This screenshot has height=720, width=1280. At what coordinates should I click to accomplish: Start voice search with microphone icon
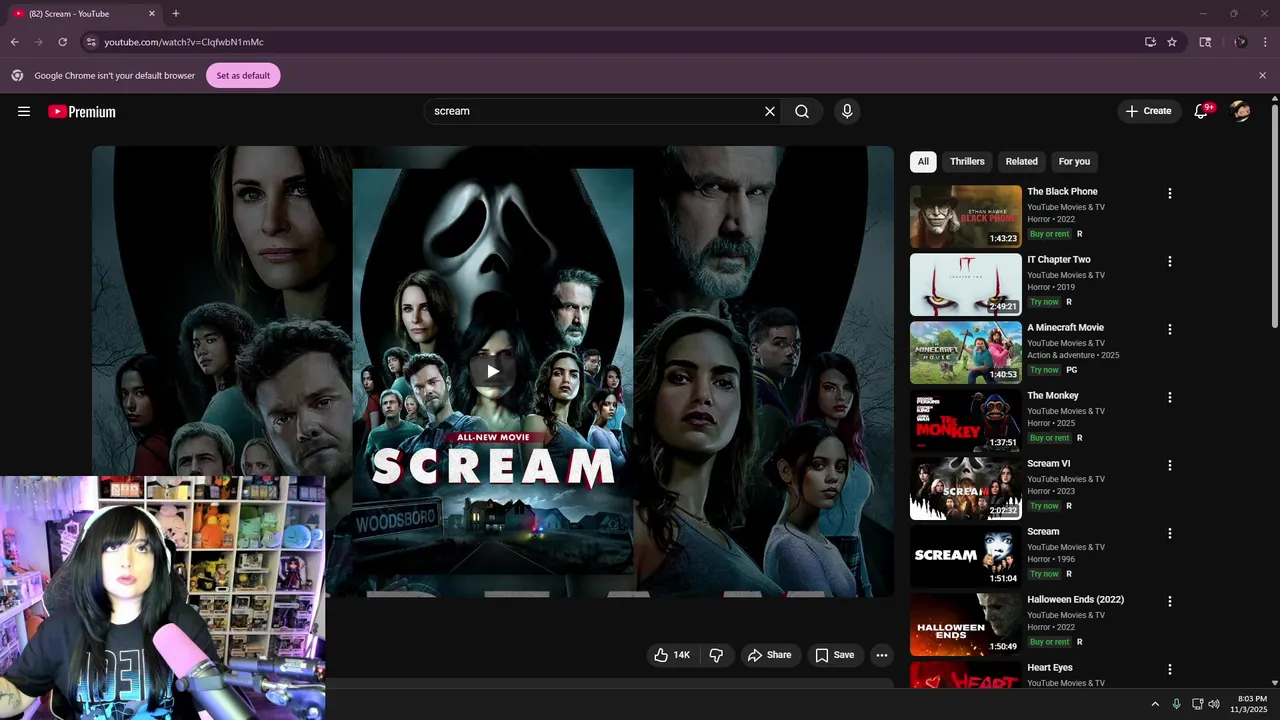[847, 111]
